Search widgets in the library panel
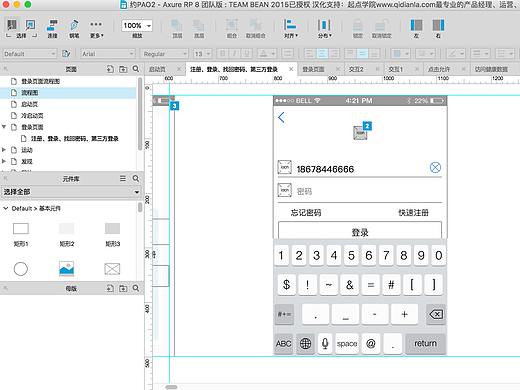 coord(136,179)
